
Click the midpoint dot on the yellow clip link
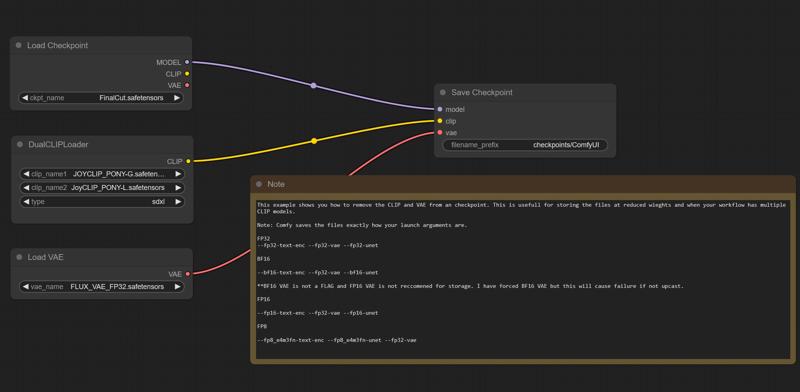(314, 141)
